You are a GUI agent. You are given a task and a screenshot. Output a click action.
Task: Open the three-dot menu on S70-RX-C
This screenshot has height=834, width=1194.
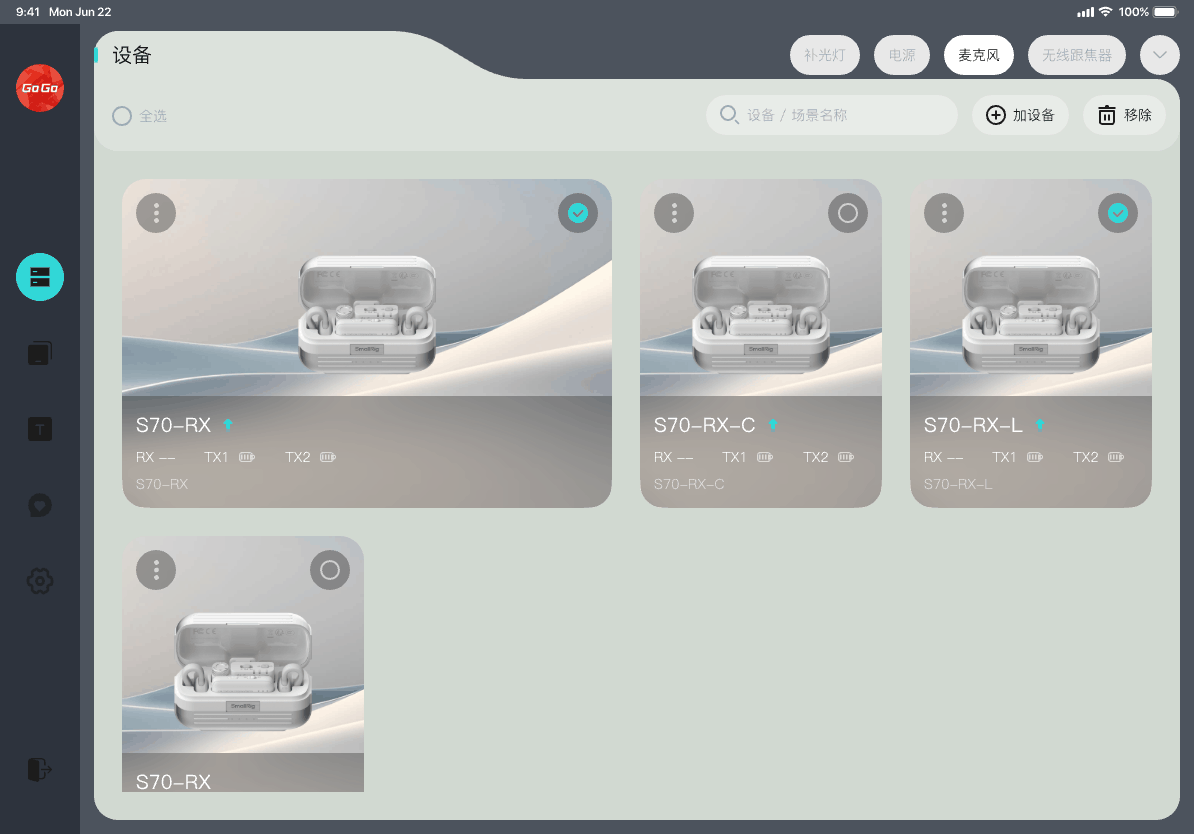(674, 213)
